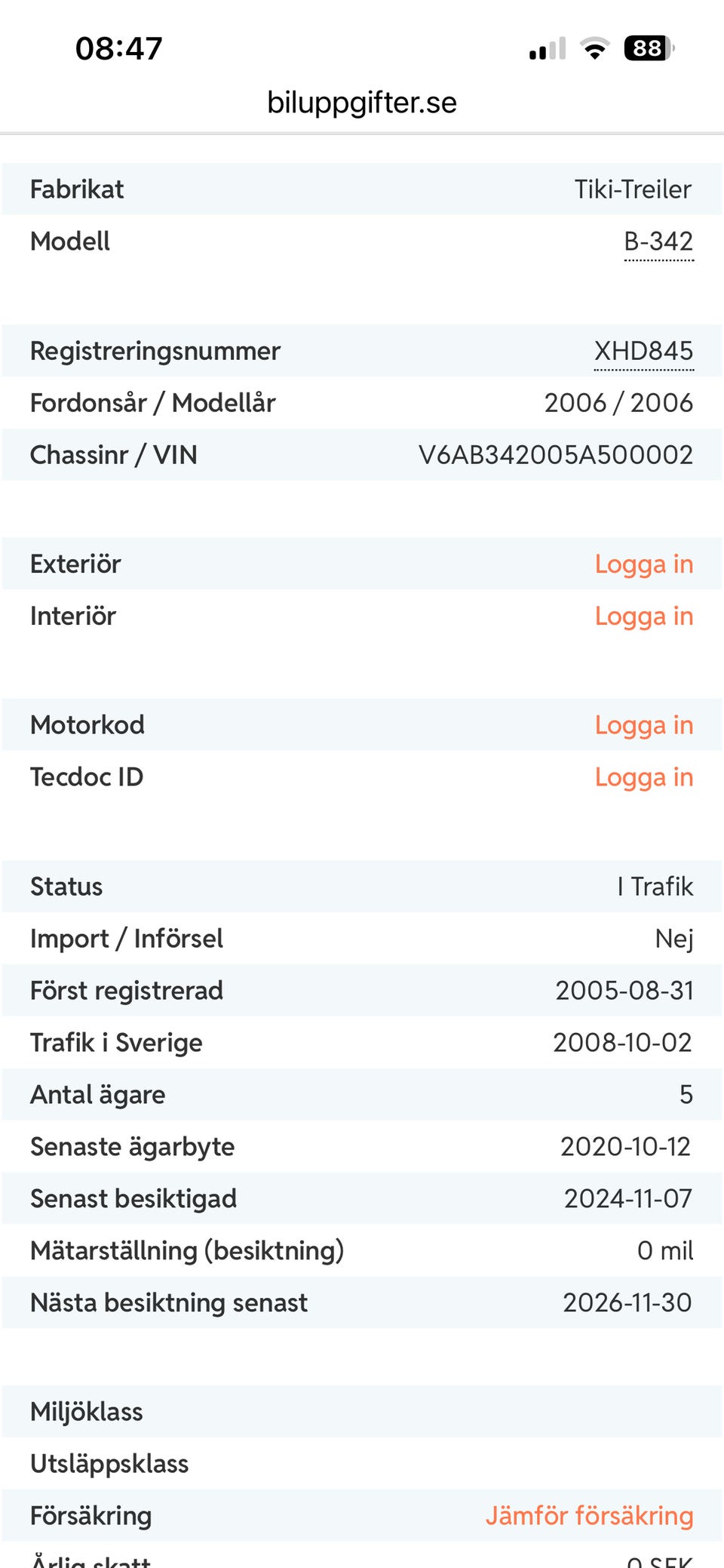The width and height of the screenshot is (724, 1568).
Task: Tap the clock showing 08:47
Action: [119, 49]
